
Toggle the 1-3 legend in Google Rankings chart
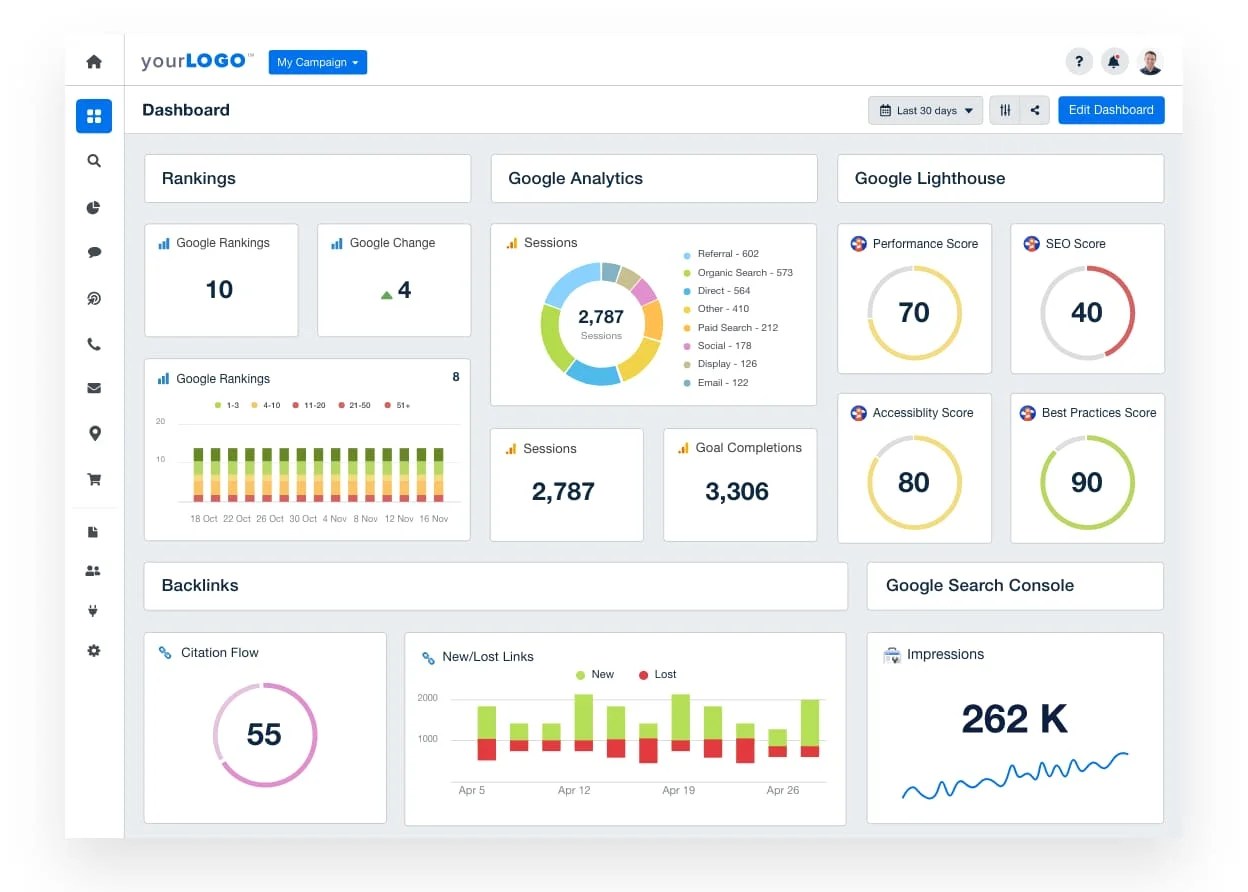[227, 405]
